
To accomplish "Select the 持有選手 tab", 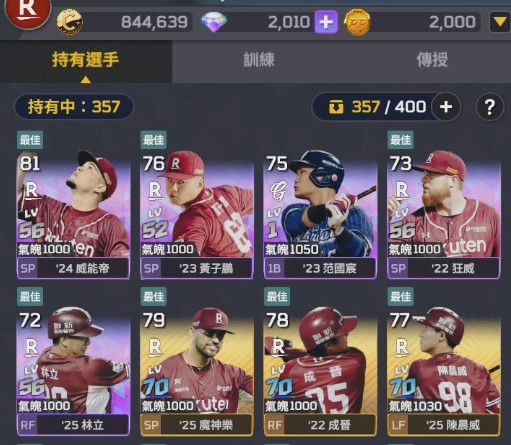I will pyautogui.click(x=86, y=62).
